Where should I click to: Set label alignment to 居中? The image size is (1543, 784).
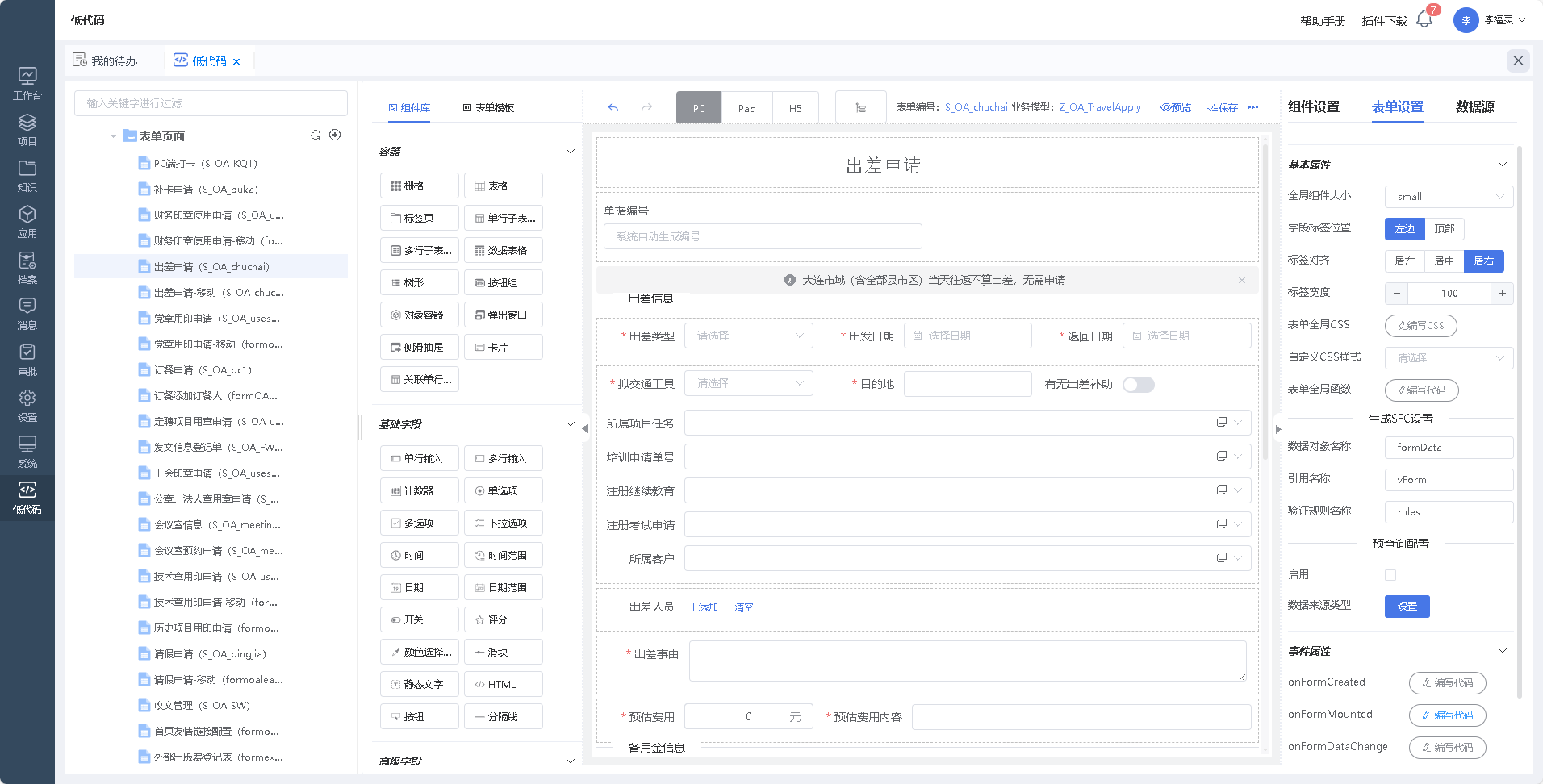pos(1444,261)
